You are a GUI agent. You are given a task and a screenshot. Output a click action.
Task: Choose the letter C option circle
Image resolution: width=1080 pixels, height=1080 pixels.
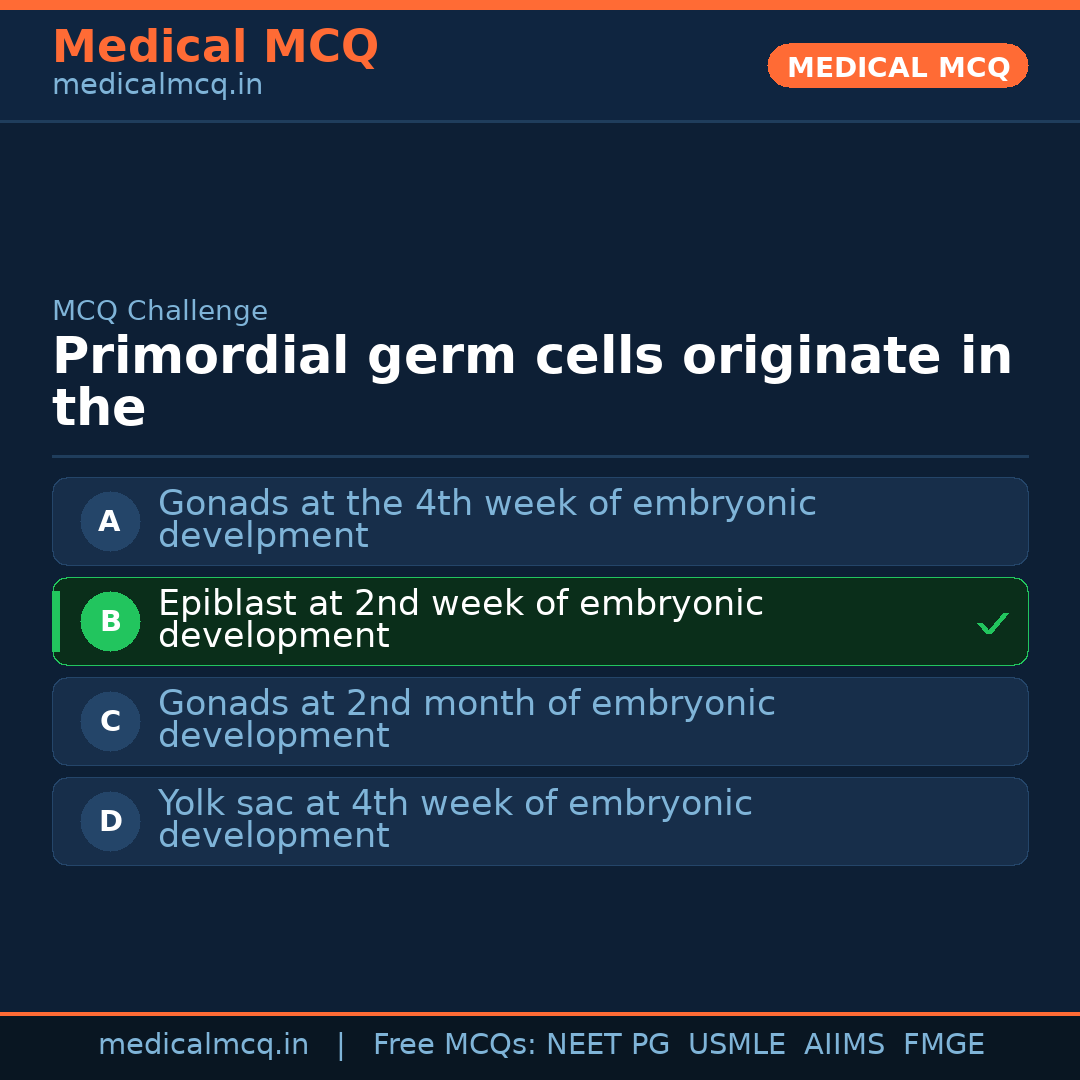click(x=110, y=721)
